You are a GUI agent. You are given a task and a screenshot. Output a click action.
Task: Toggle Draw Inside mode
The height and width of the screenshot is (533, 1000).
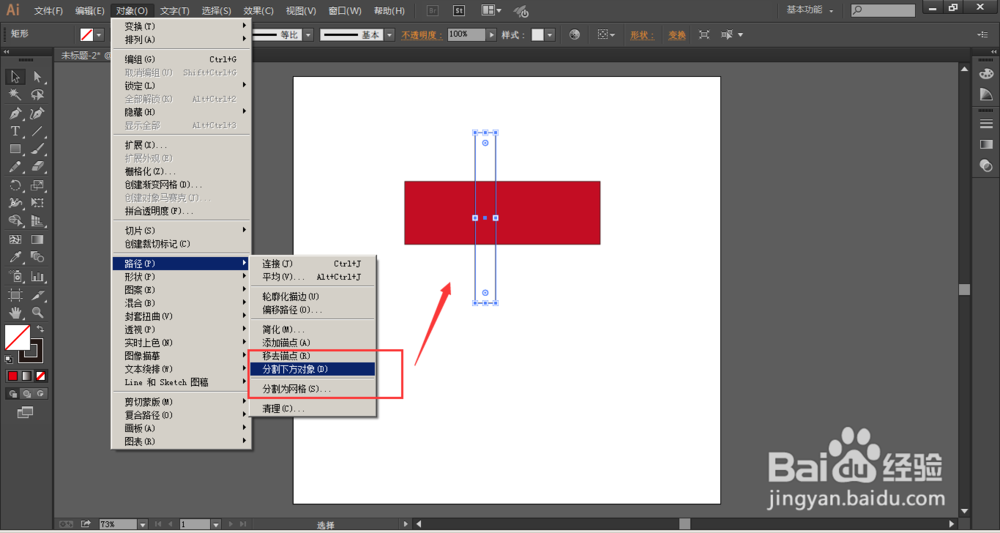(x=41, y=394)
